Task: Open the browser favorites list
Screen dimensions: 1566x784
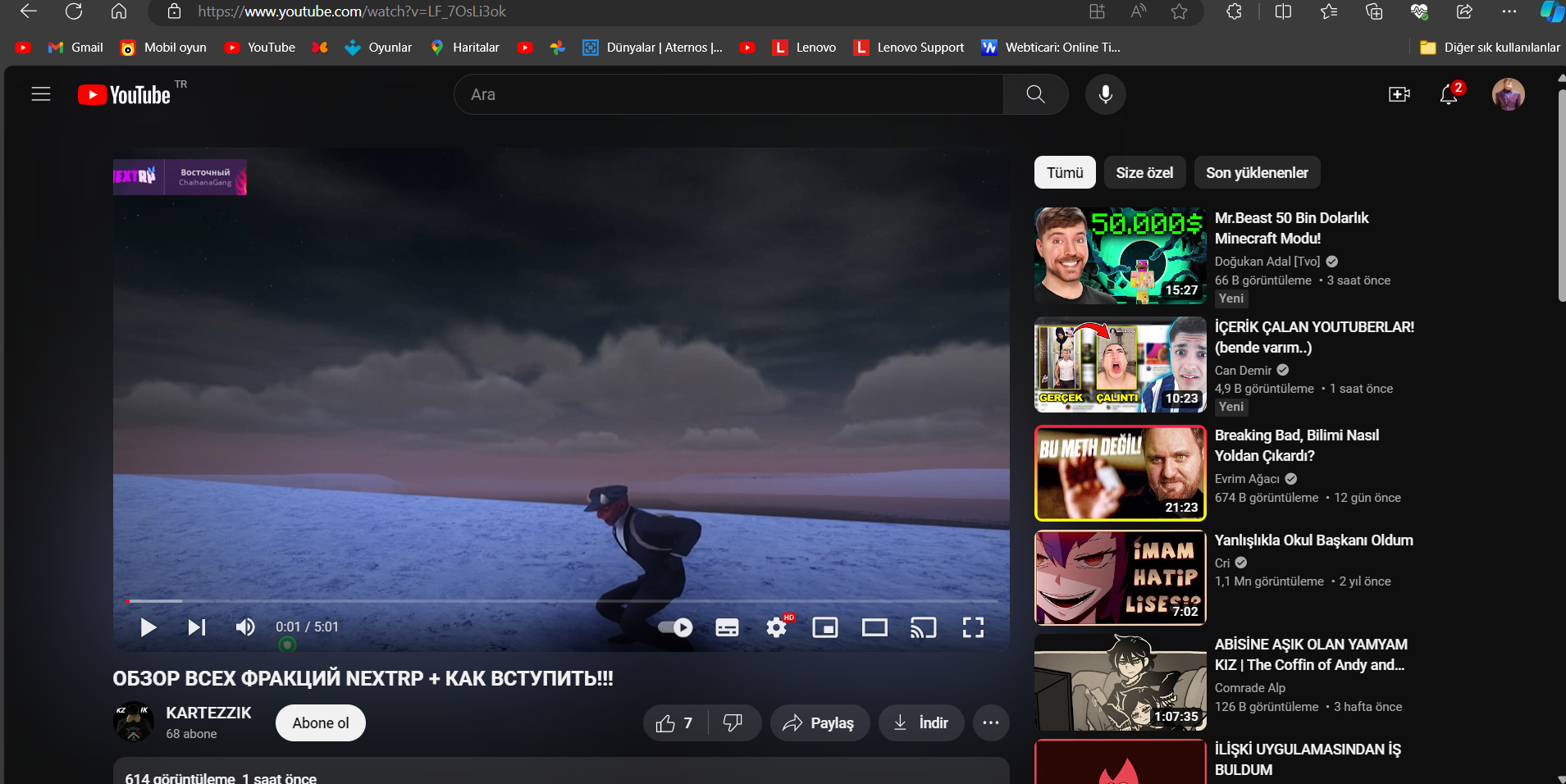Action: [x=1329, y=11]
